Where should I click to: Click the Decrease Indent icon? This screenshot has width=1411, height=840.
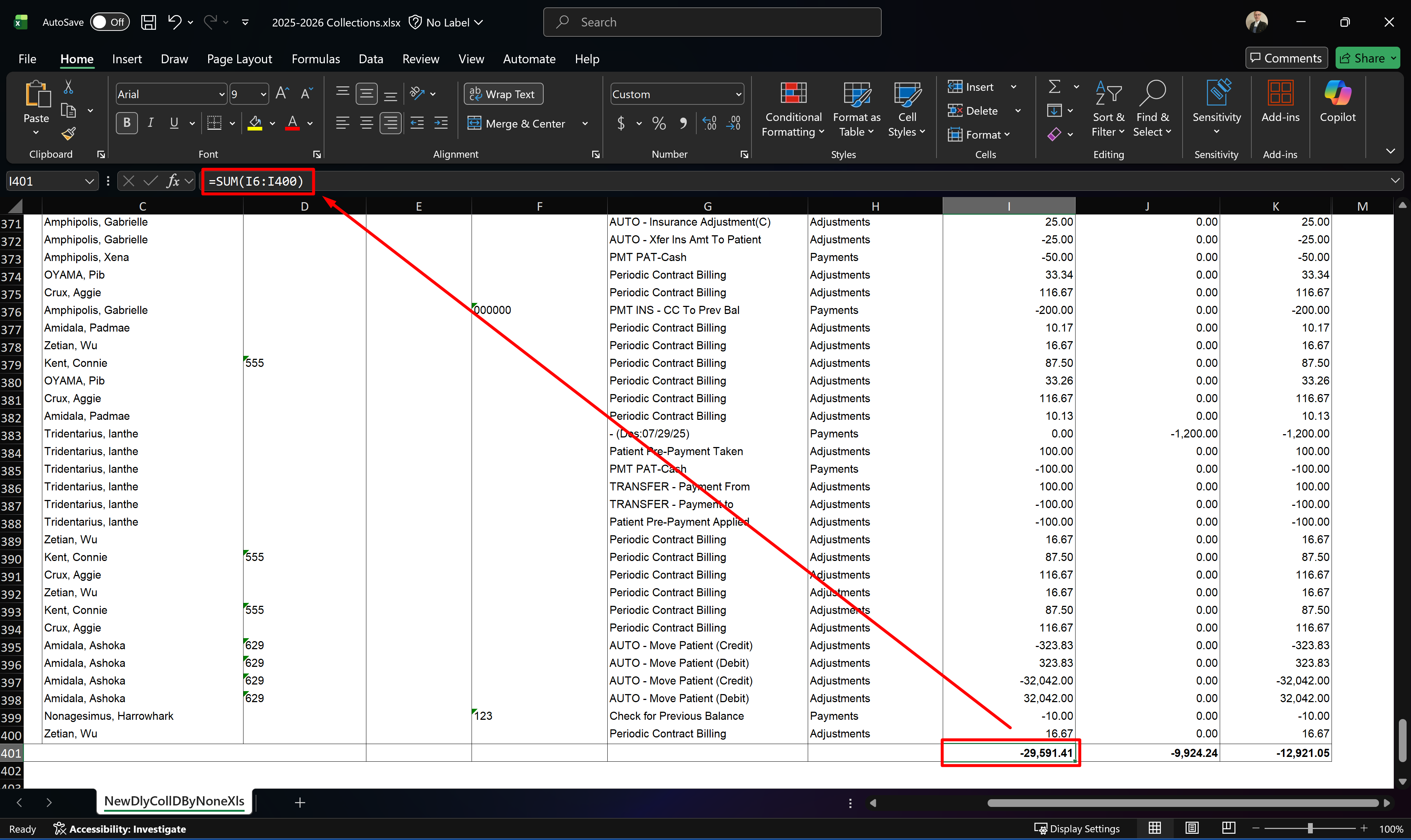click(417, 123)
